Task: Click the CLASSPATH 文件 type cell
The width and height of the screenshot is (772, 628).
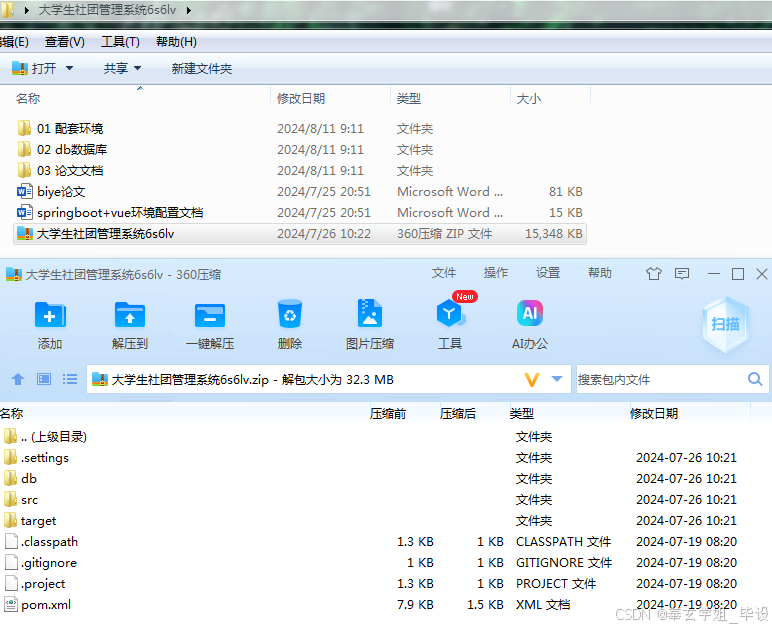Action: pos(563,541)
